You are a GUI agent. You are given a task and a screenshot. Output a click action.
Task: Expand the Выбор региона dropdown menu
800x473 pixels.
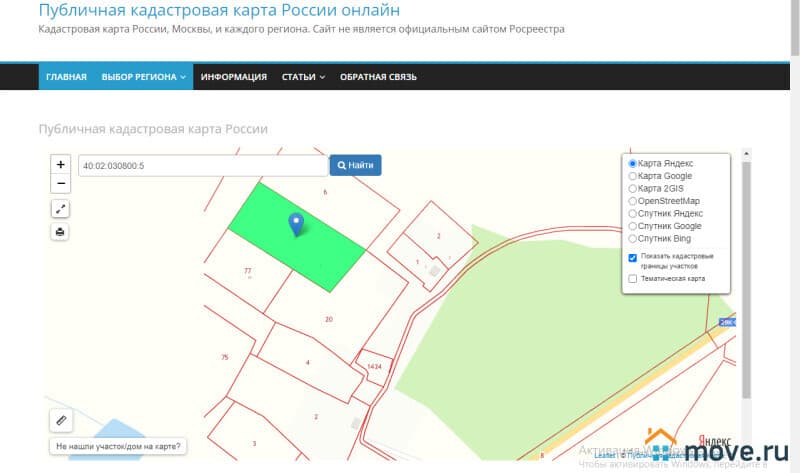145,77
